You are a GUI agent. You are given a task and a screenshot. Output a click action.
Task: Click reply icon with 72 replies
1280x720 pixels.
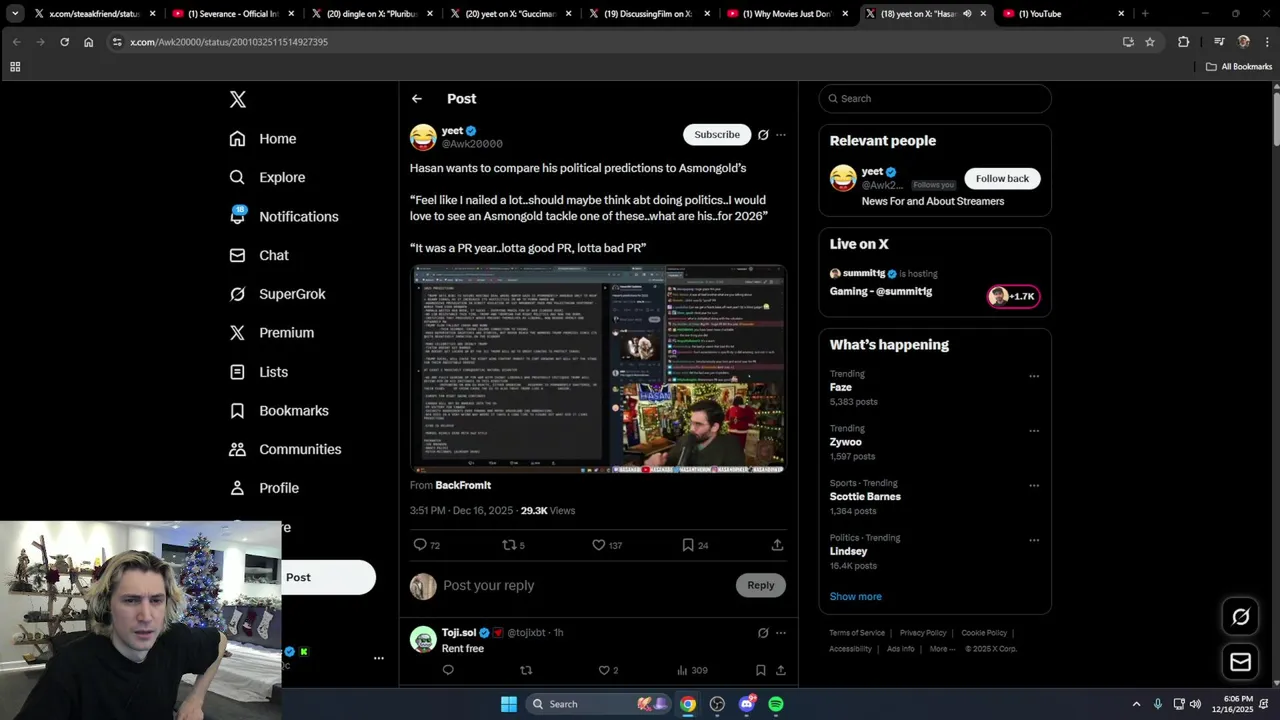[x=427, y=545]
